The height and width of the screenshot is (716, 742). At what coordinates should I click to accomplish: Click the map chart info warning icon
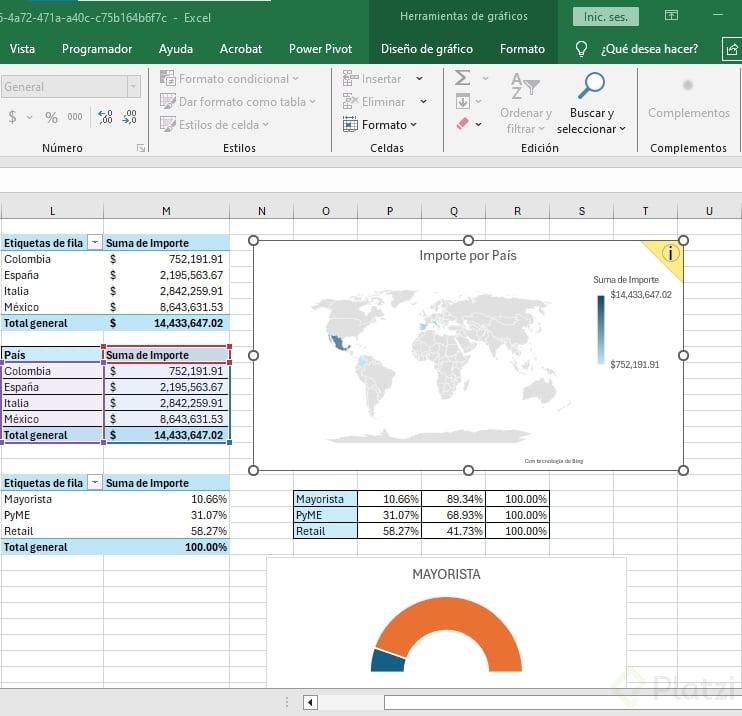click(670, 254)
